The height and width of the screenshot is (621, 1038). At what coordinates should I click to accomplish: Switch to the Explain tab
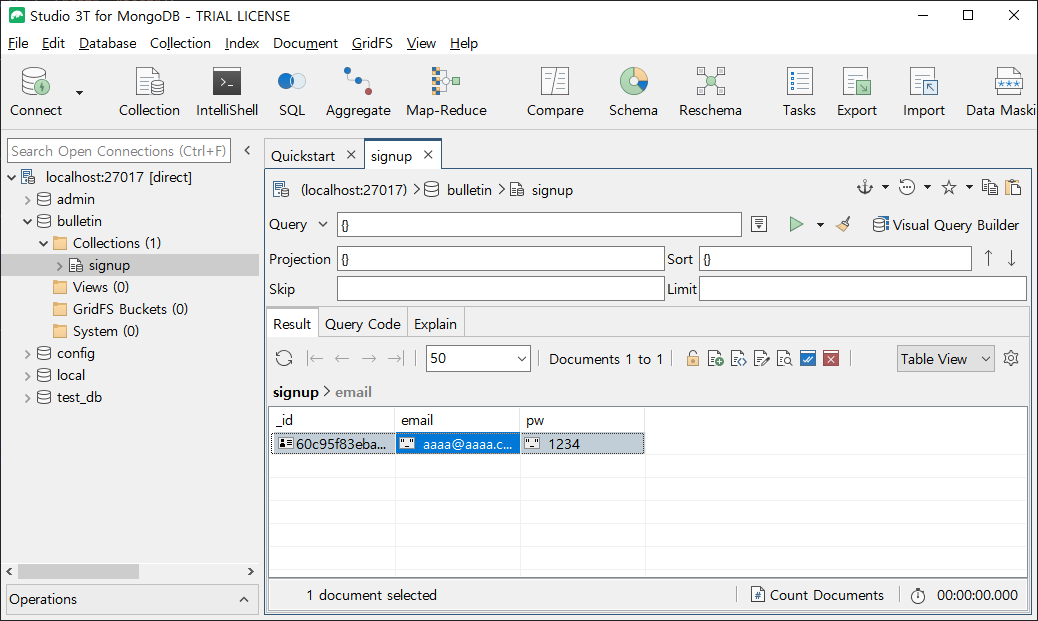click(435, 324)
